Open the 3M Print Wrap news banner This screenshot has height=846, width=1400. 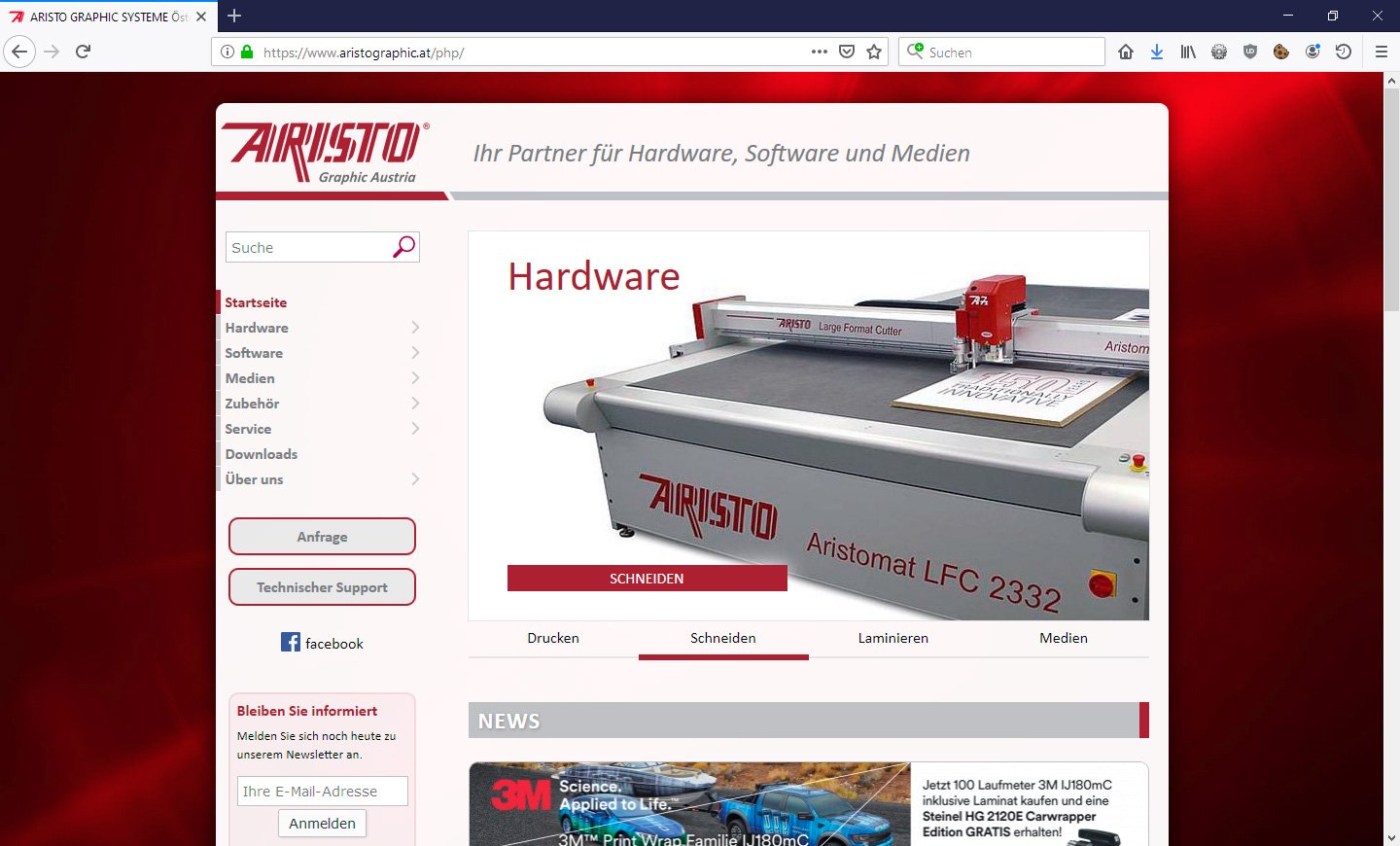point(808,803)
